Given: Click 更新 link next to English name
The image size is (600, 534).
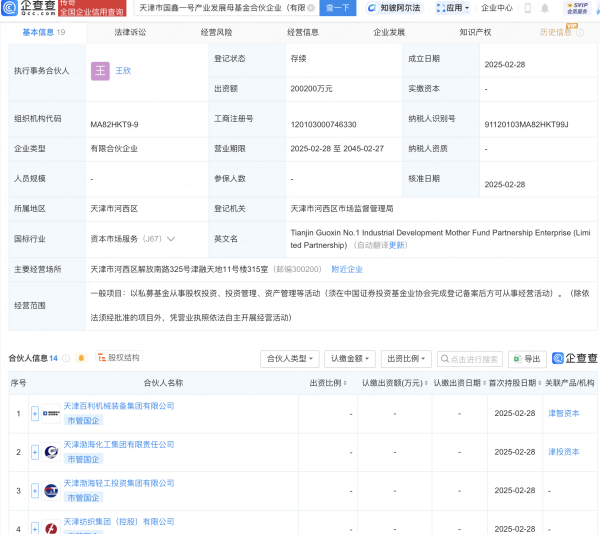Looking at the screenshot, I should pyautogui.click(x=396, y=245).
